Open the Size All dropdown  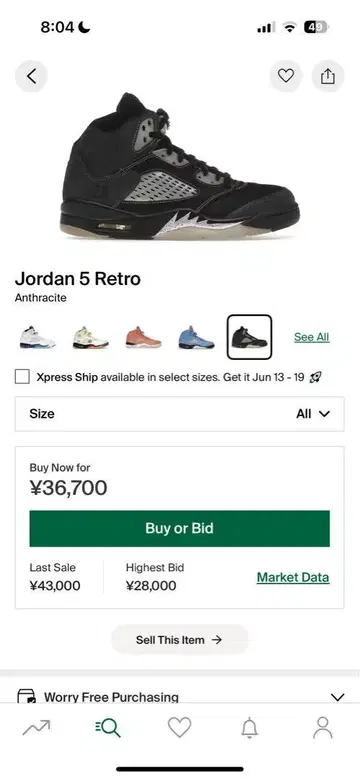coord(179,414)
